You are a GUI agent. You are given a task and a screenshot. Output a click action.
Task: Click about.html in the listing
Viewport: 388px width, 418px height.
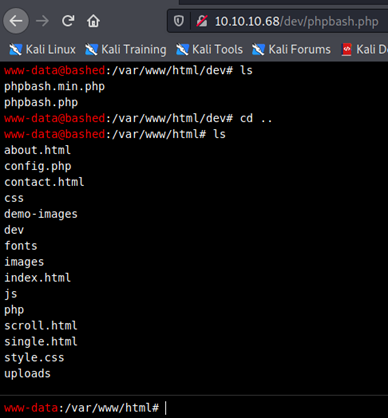click(37, 150)
